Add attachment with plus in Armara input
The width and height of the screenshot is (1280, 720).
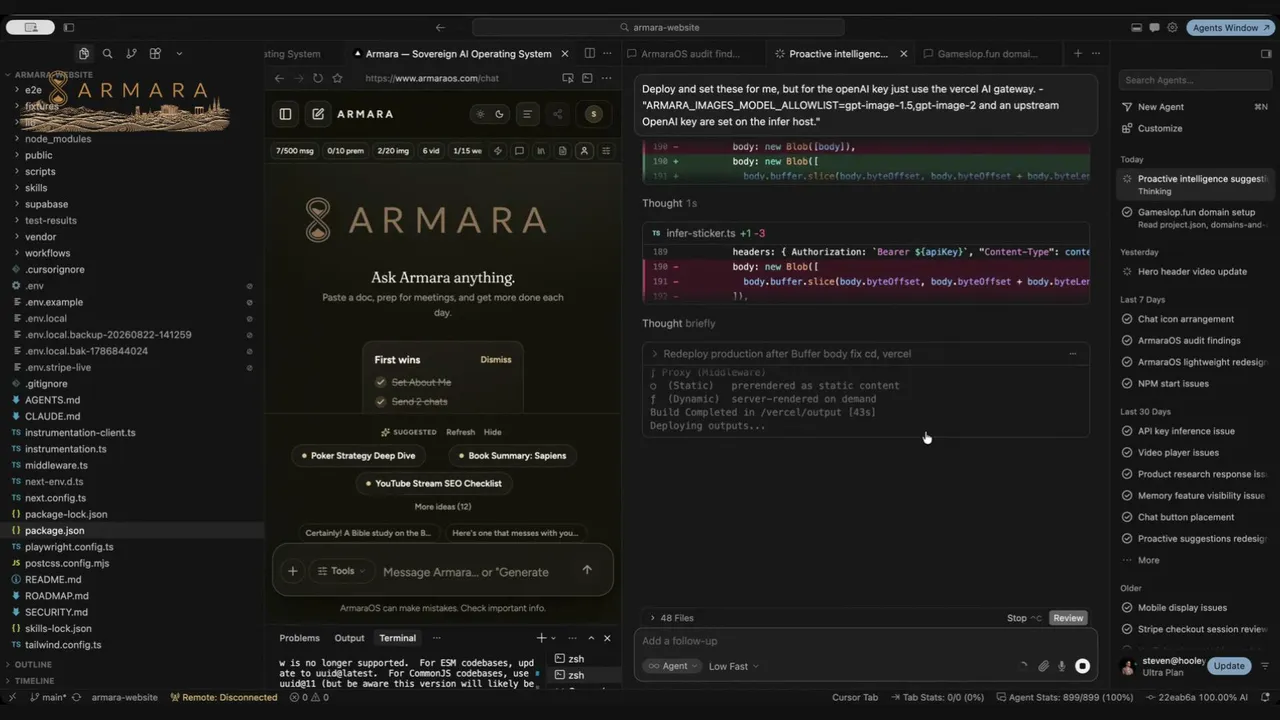(x=293, y=571)
